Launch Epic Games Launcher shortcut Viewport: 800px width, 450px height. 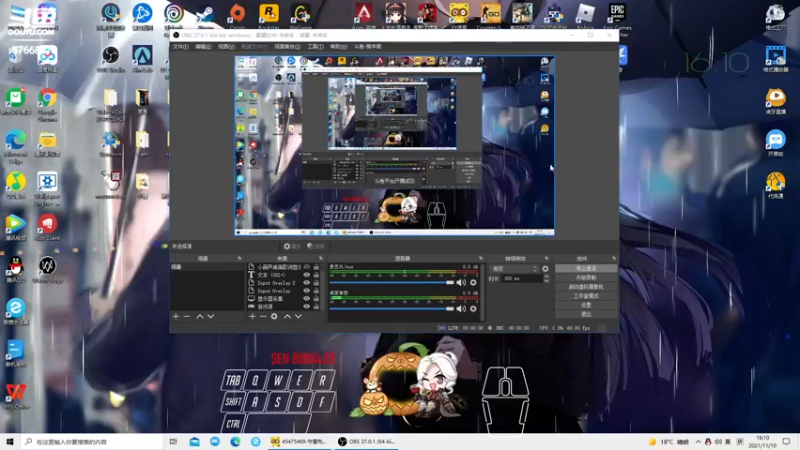click(x=617, y=18)
